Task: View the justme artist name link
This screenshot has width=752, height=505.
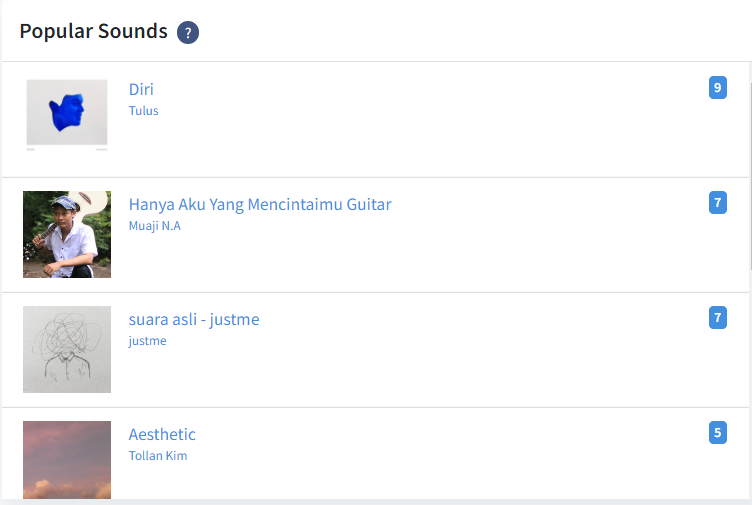Action: coord(148,341)
